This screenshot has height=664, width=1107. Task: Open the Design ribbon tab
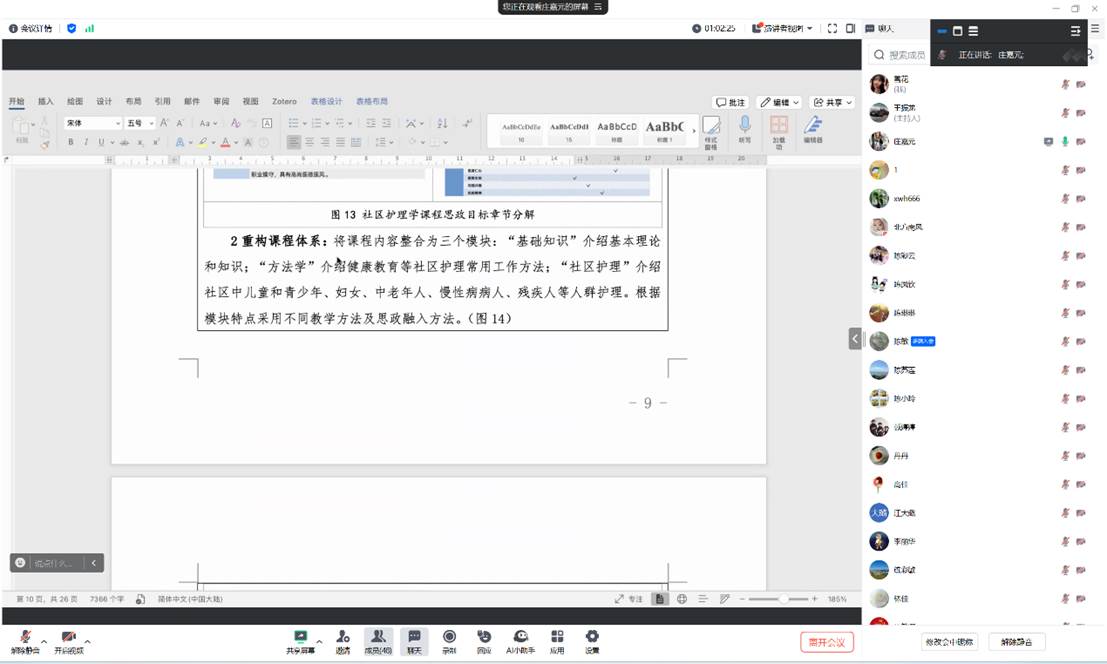[104, 102]
